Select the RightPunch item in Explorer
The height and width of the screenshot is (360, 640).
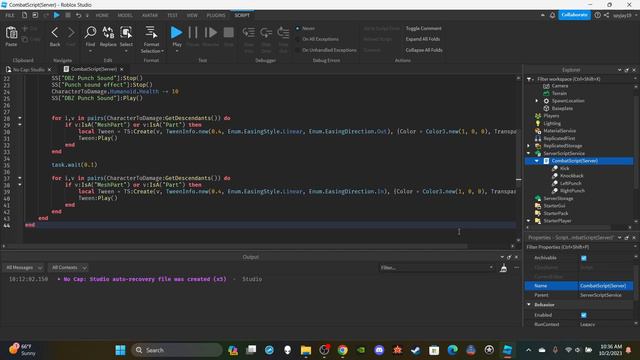tap(572, 191)
